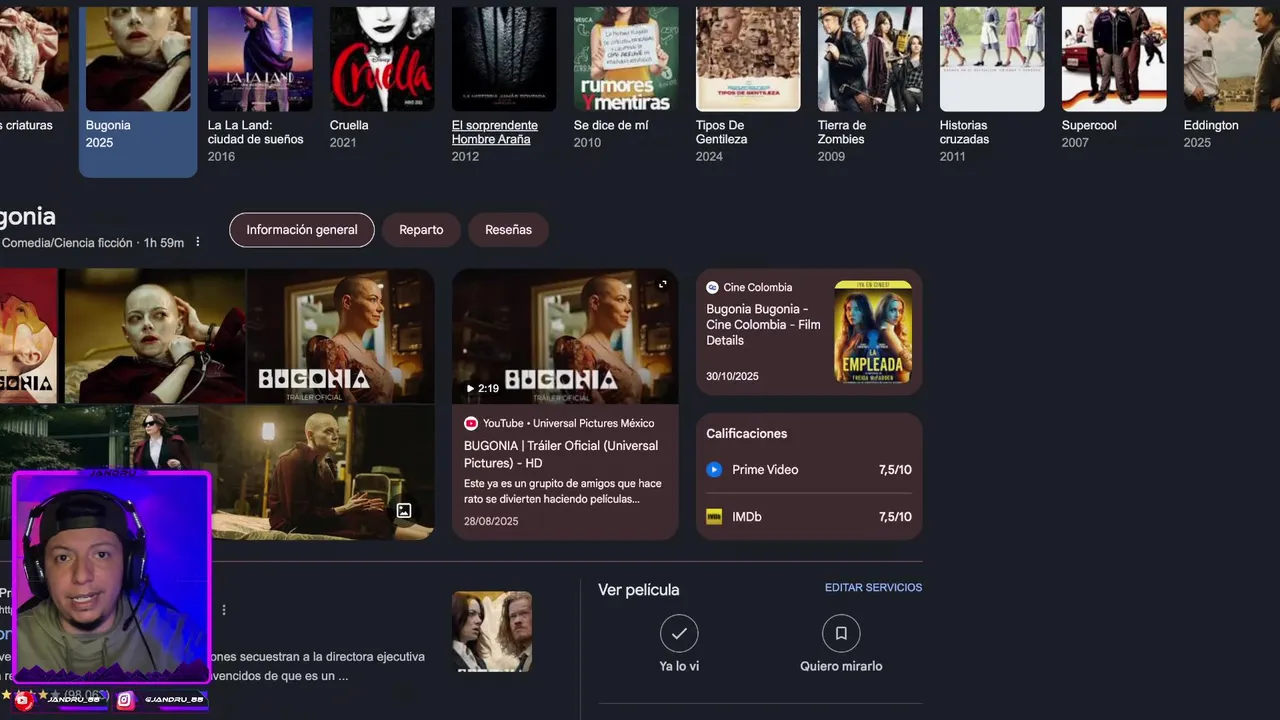Open the bald woman with stethoscope photo
1280x720 pixels.
pyautogui.click(x=155, y=336)
